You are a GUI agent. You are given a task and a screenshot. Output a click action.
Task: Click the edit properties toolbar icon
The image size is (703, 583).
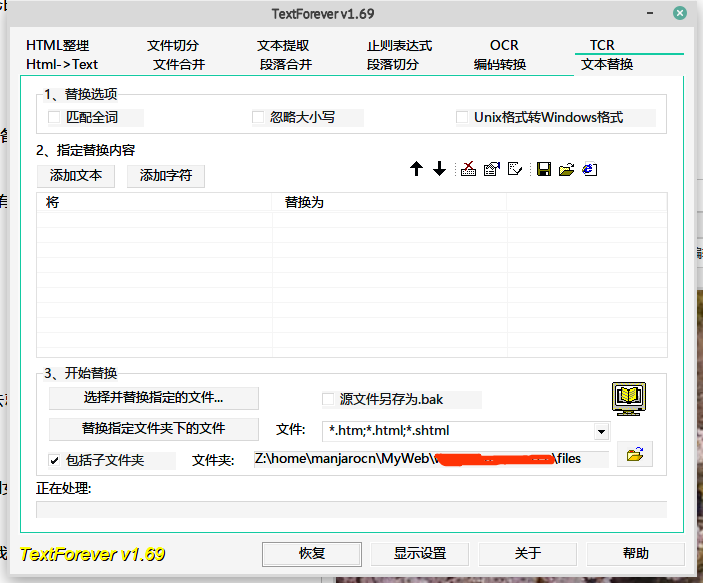492,169
